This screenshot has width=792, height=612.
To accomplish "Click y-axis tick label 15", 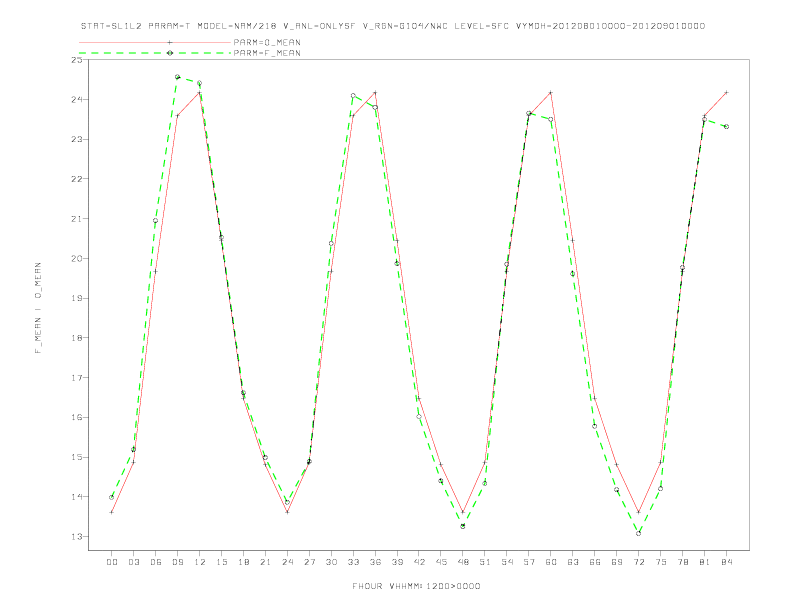I will click(77, 457).
